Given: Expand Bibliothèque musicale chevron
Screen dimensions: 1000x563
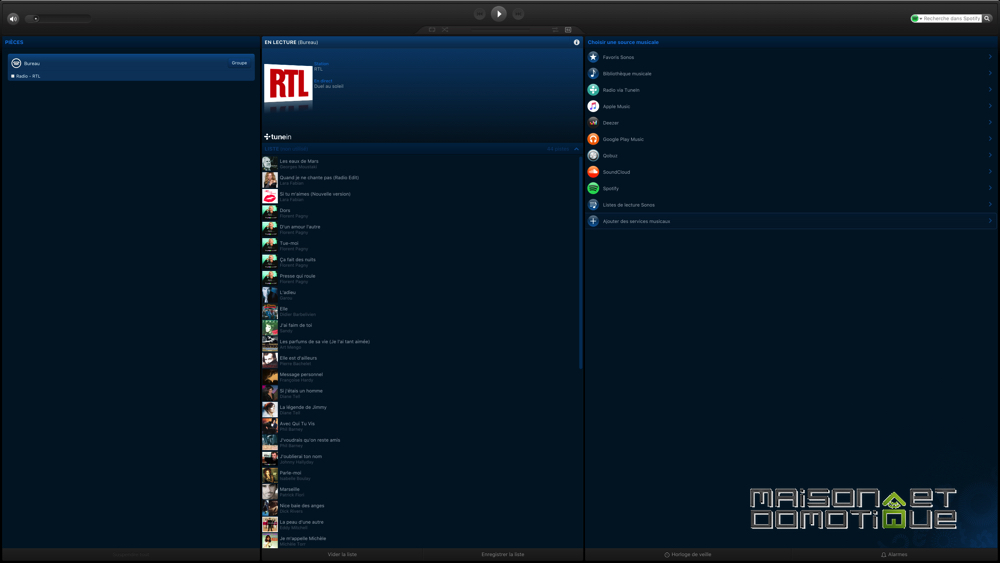Looking at the screenshot, I should click(x=990, y=73).
